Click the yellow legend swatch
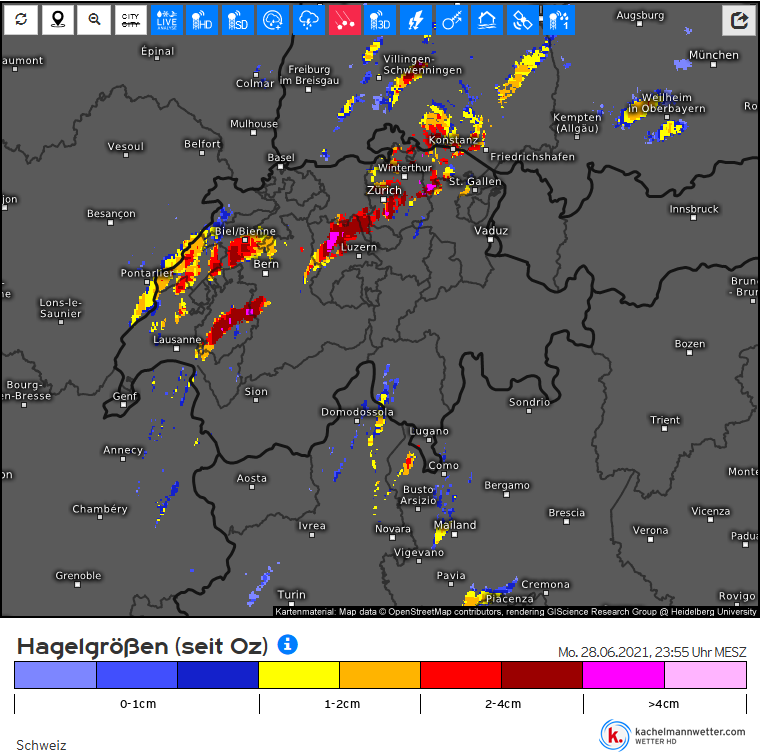 click(299, 675)
